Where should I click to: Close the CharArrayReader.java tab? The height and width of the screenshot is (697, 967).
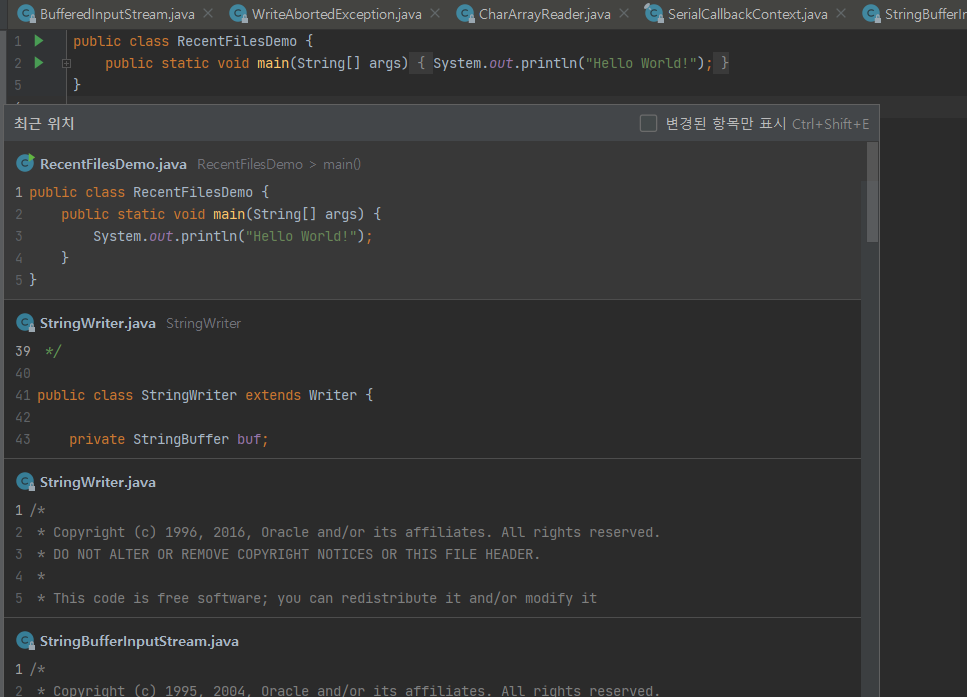[624, 13]
